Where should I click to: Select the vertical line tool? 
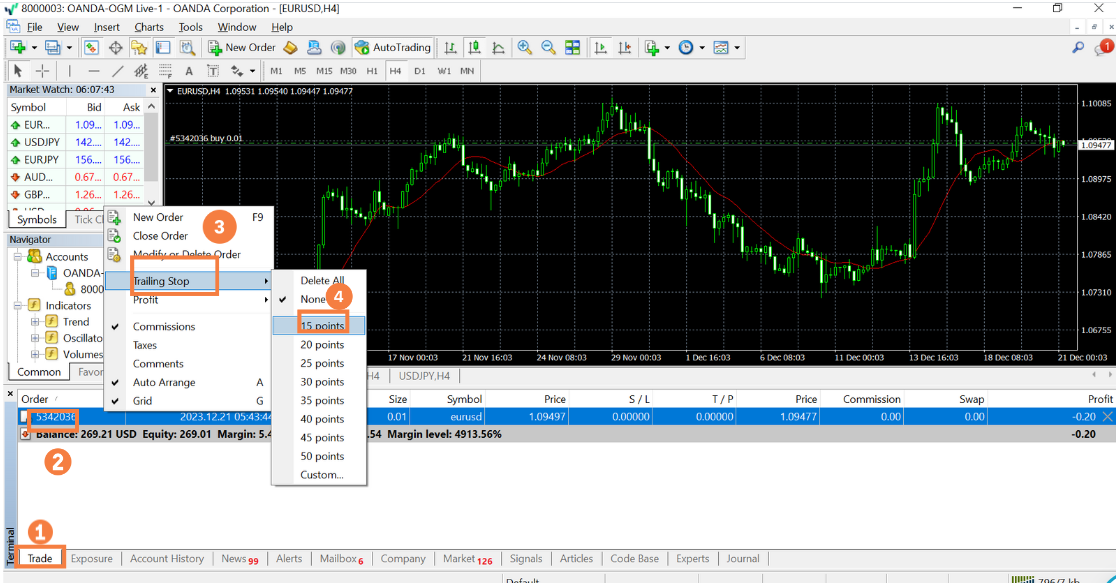click(x=70, y=70)
